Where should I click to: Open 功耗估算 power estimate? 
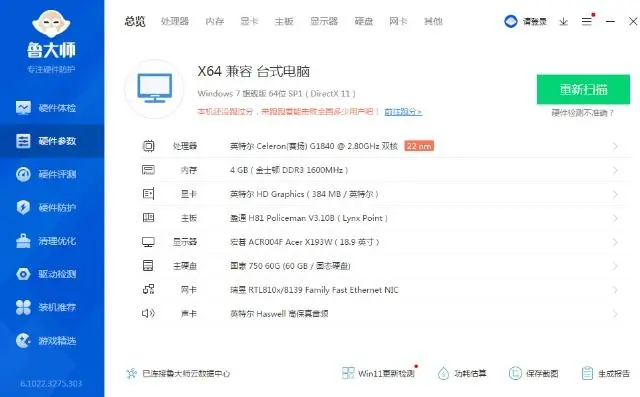[462, 373]
